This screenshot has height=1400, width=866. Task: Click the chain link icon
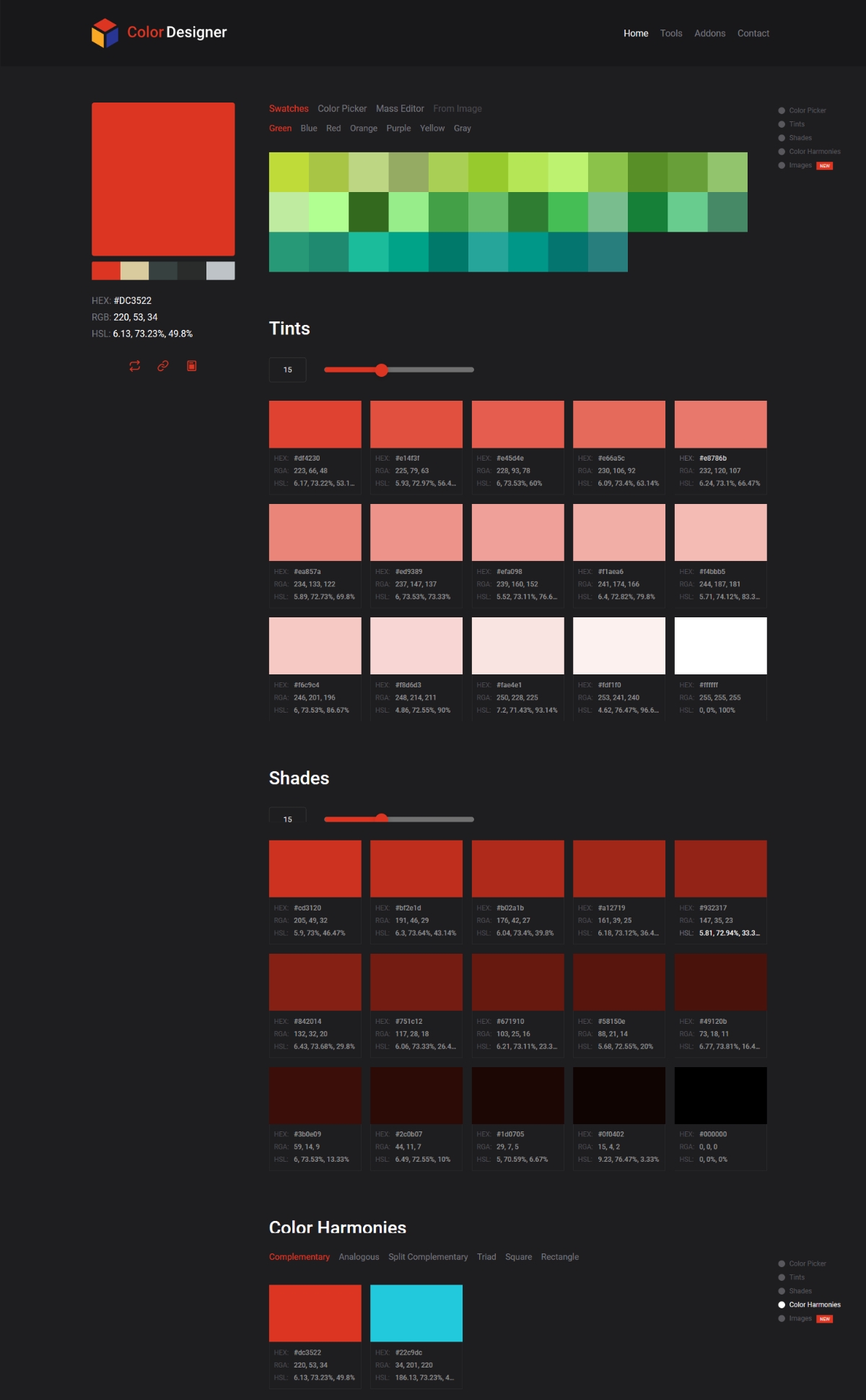(163, 366)
